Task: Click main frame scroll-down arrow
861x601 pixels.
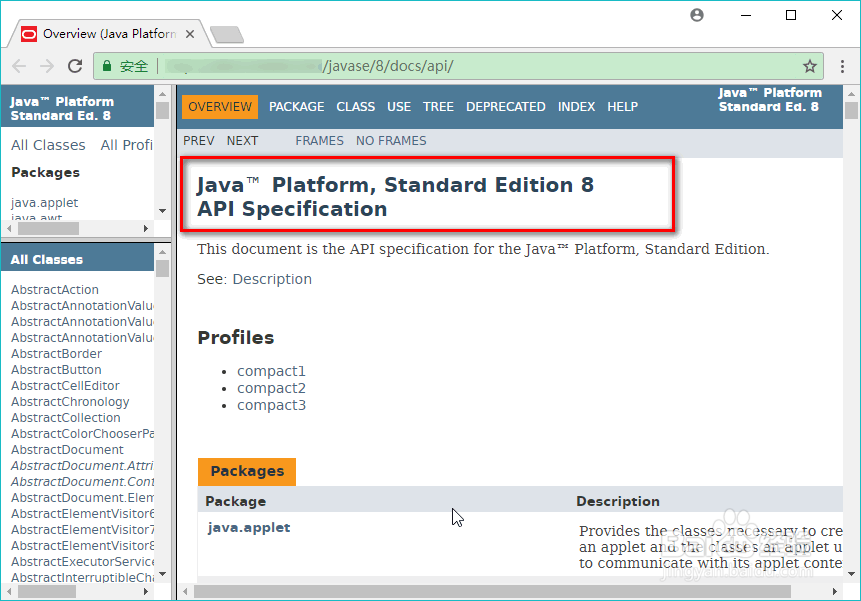Action: pos(851,574)
